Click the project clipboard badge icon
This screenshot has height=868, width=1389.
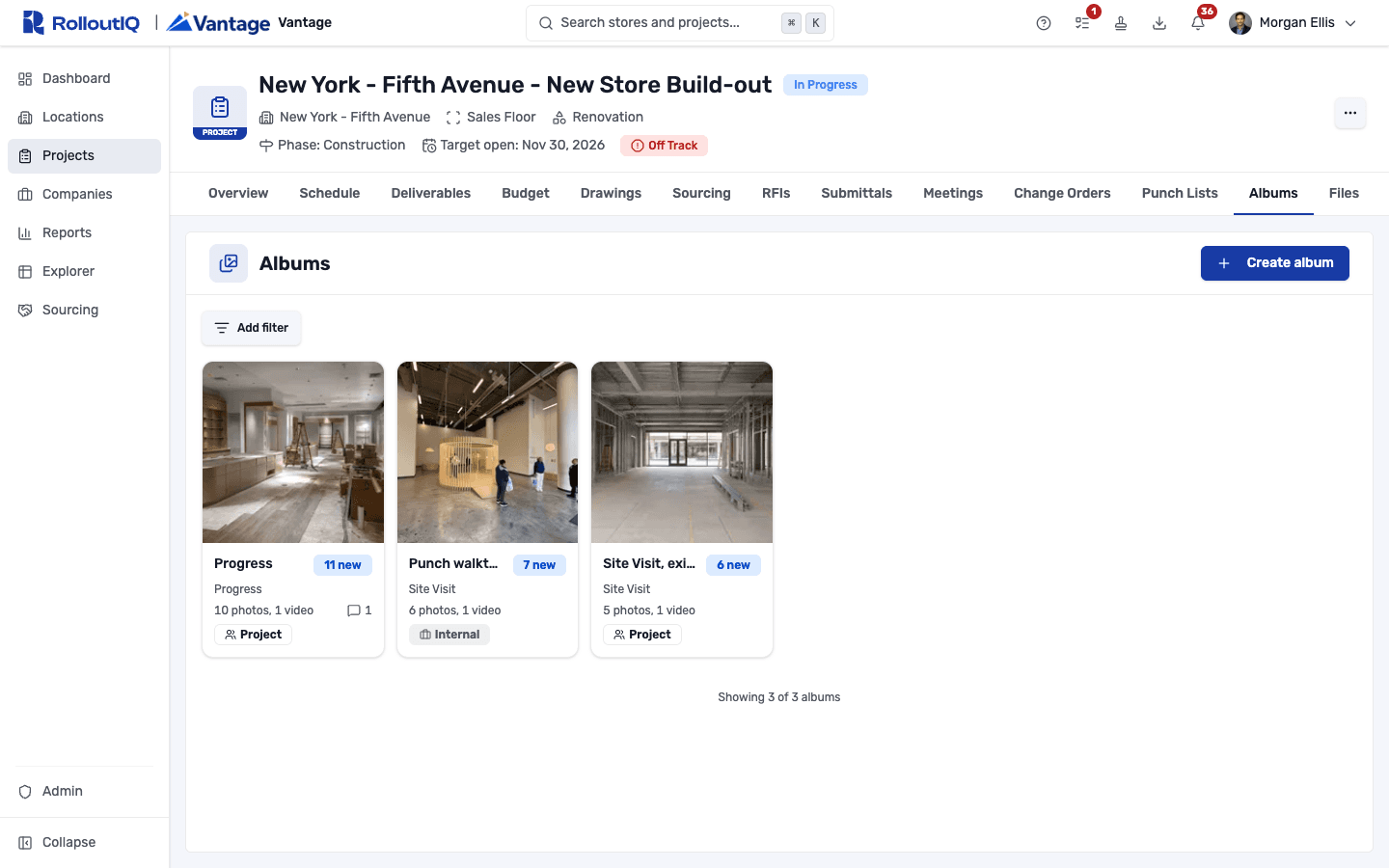(x=220, y=112)
